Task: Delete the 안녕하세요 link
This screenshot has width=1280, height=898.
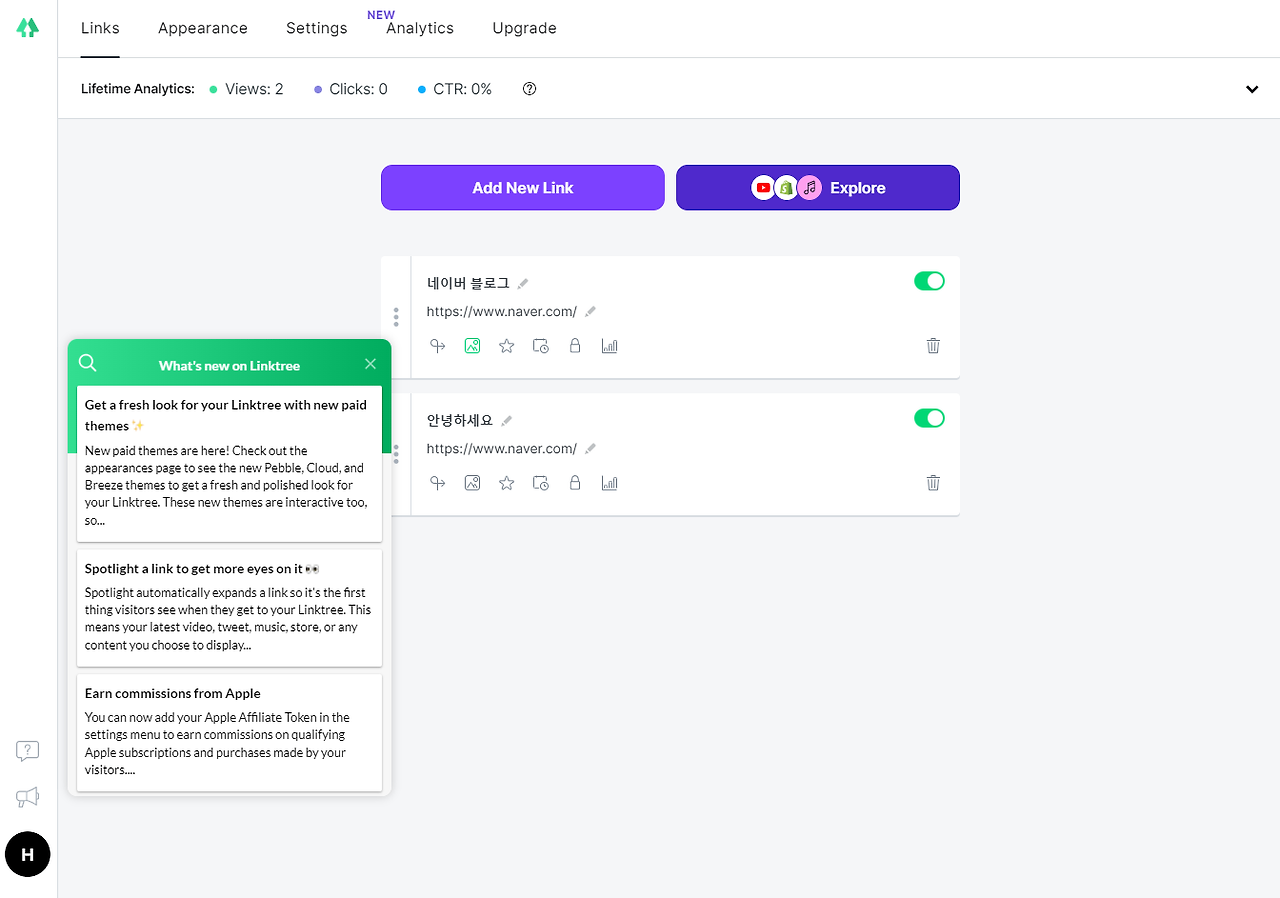Action: pyautogui.click(x=933, y=483)
